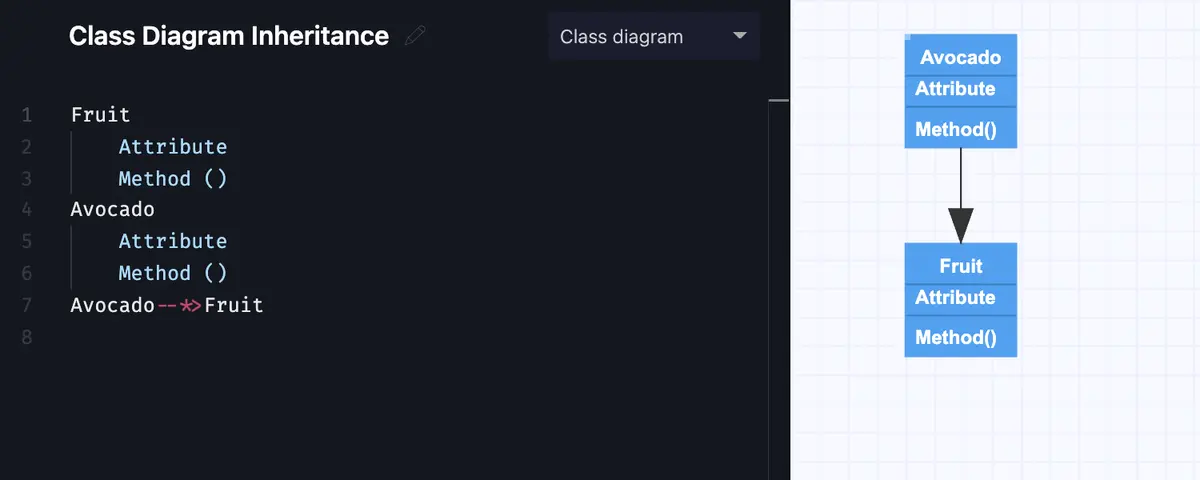Click Method() row in Fruit class box
The width and height of the screenshot is (1200, 480).
tap(961, 337)
